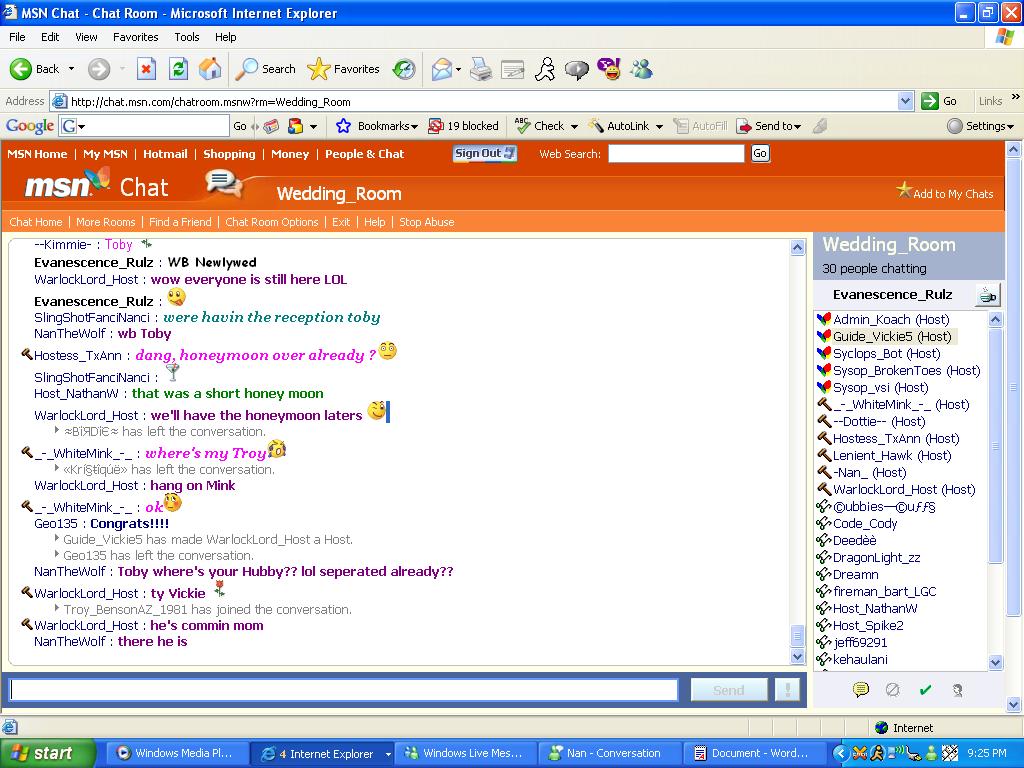This screenshot has height=768, width=1024.
Task: Click the Web Search text field
Action: [676, 153]
